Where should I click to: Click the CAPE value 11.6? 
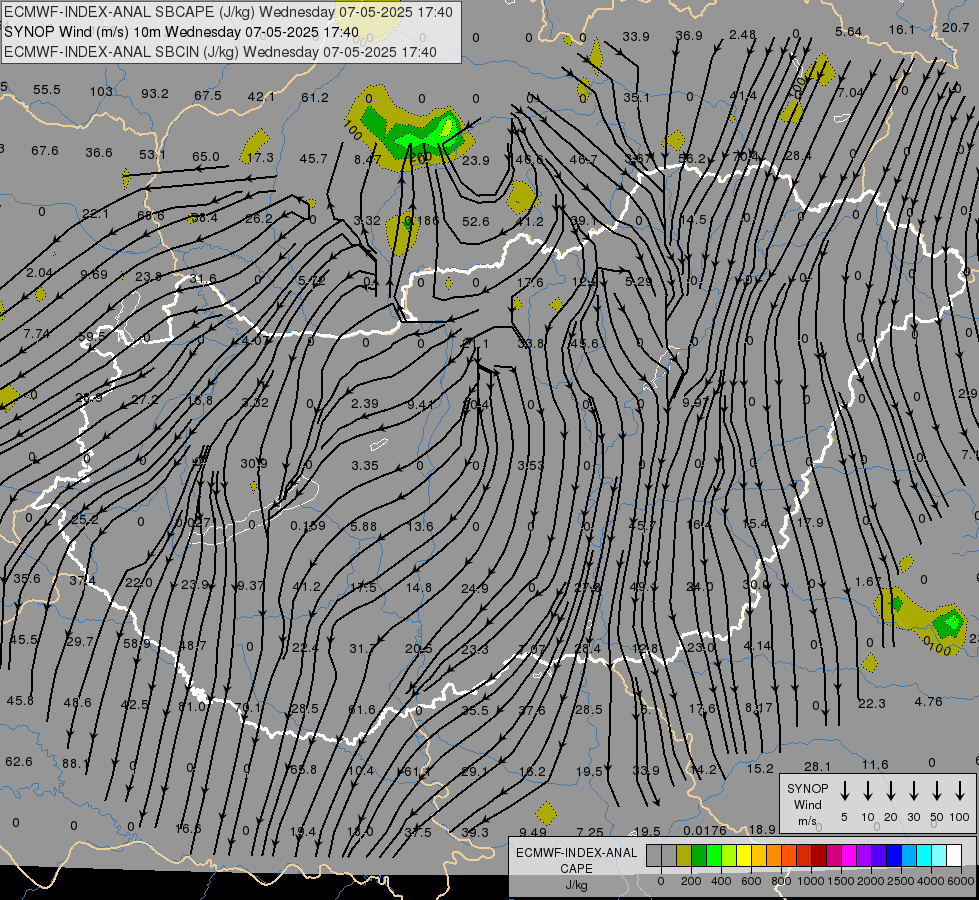pos(875,764)
